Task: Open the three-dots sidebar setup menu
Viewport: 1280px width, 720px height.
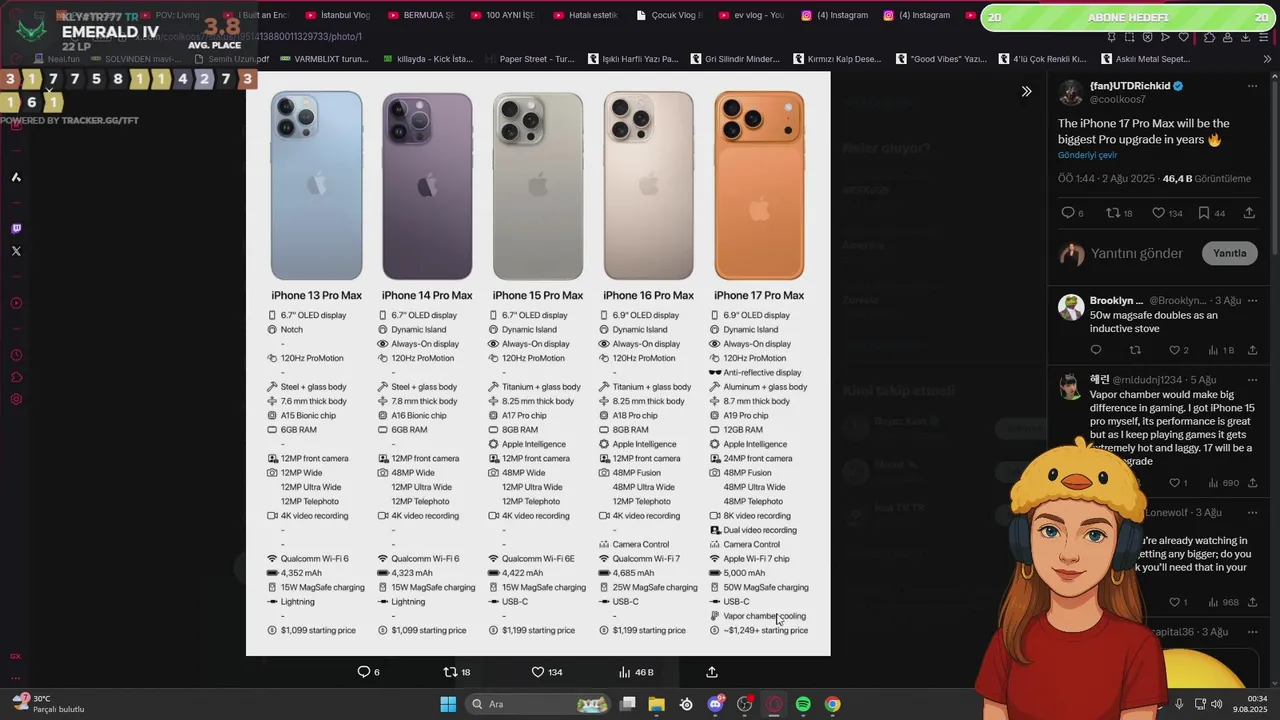Action: point(16,678)
